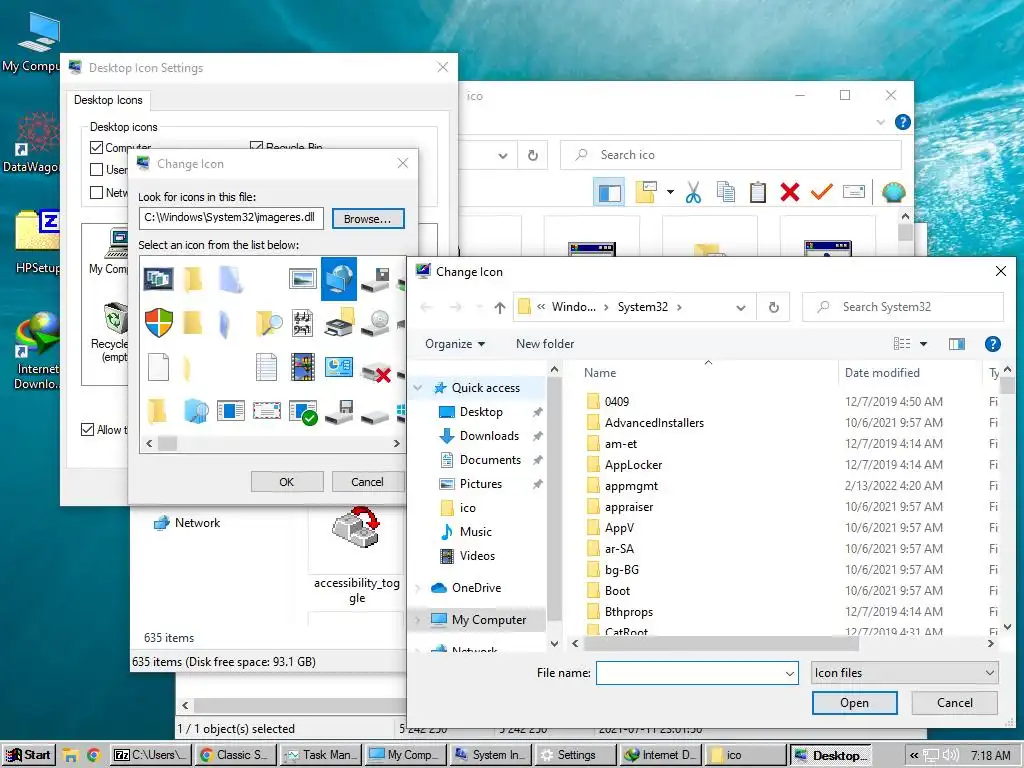1024x768 pixels.
Task: Select Videos in the navigation pane
Action: [x=477, y=556]
